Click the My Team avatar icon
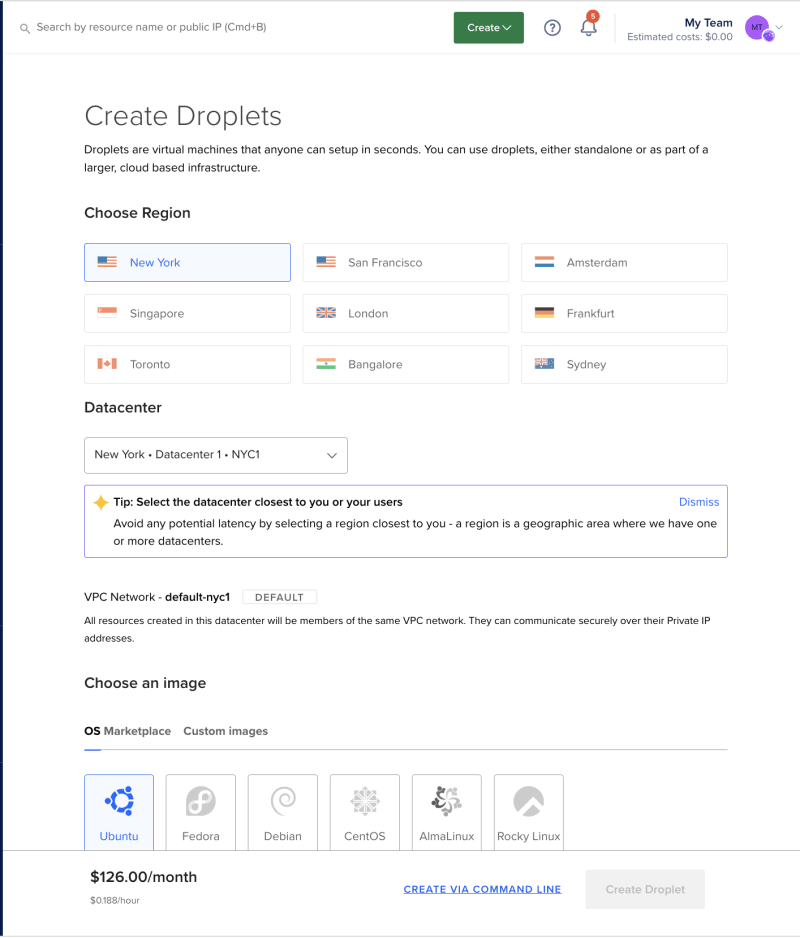800x938 pixels. tap(759, 28)
